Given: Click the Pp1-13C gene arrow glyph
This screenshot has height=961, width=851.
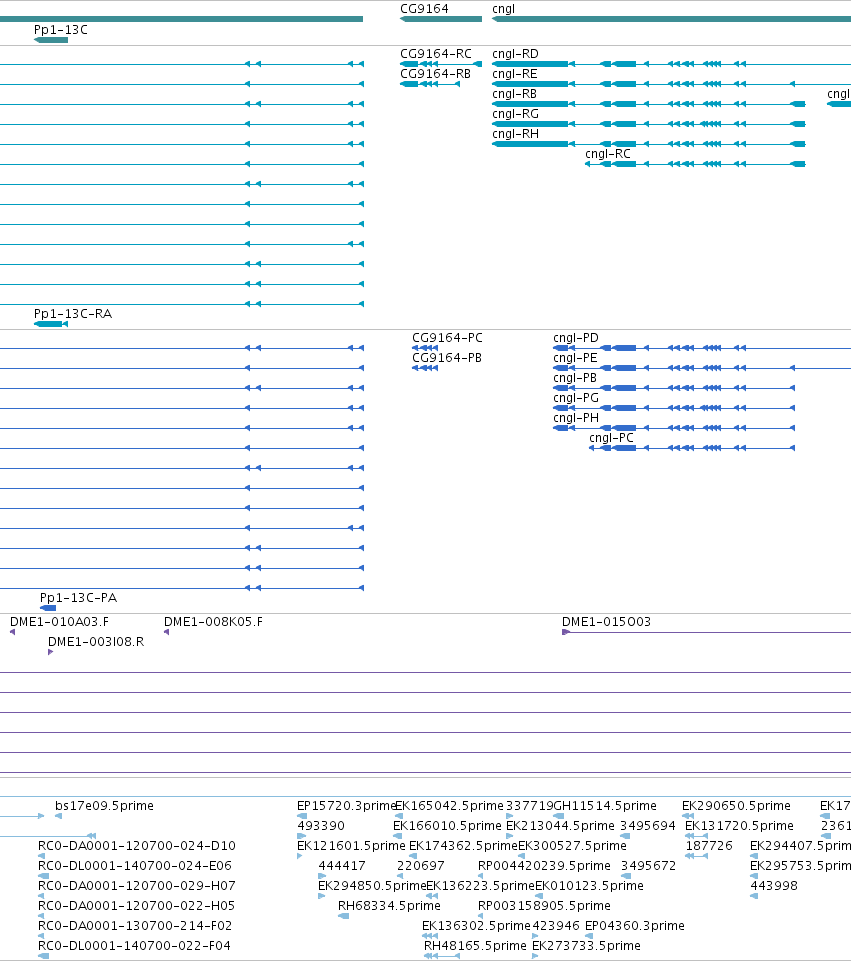Looking at the screenshot, I should [51, 40].
